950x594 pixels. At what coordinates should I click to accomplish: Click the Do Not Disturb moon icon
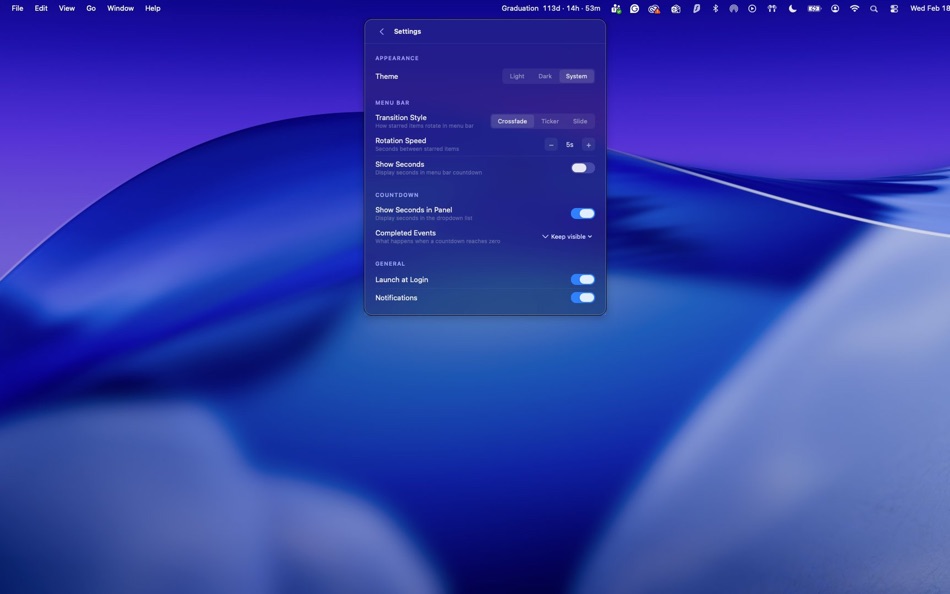(793, 7)
